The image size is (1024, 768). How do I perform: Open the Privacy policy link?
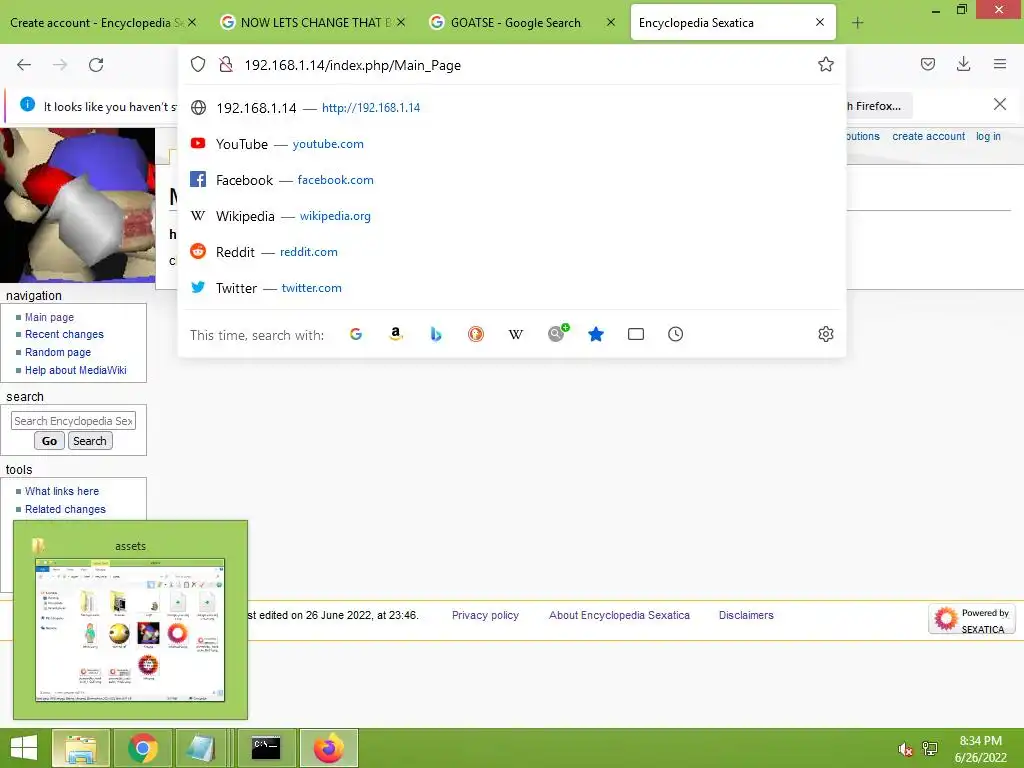[485, 615]
